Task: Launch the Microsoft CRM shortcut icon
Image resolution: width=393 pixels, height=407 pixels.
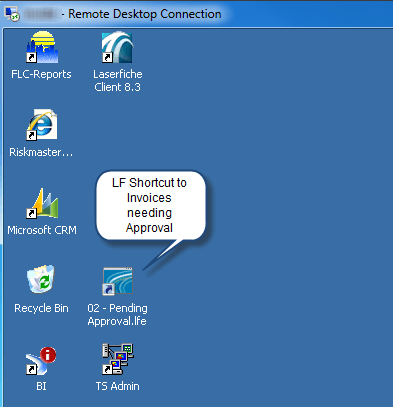Action: (42, 203)
